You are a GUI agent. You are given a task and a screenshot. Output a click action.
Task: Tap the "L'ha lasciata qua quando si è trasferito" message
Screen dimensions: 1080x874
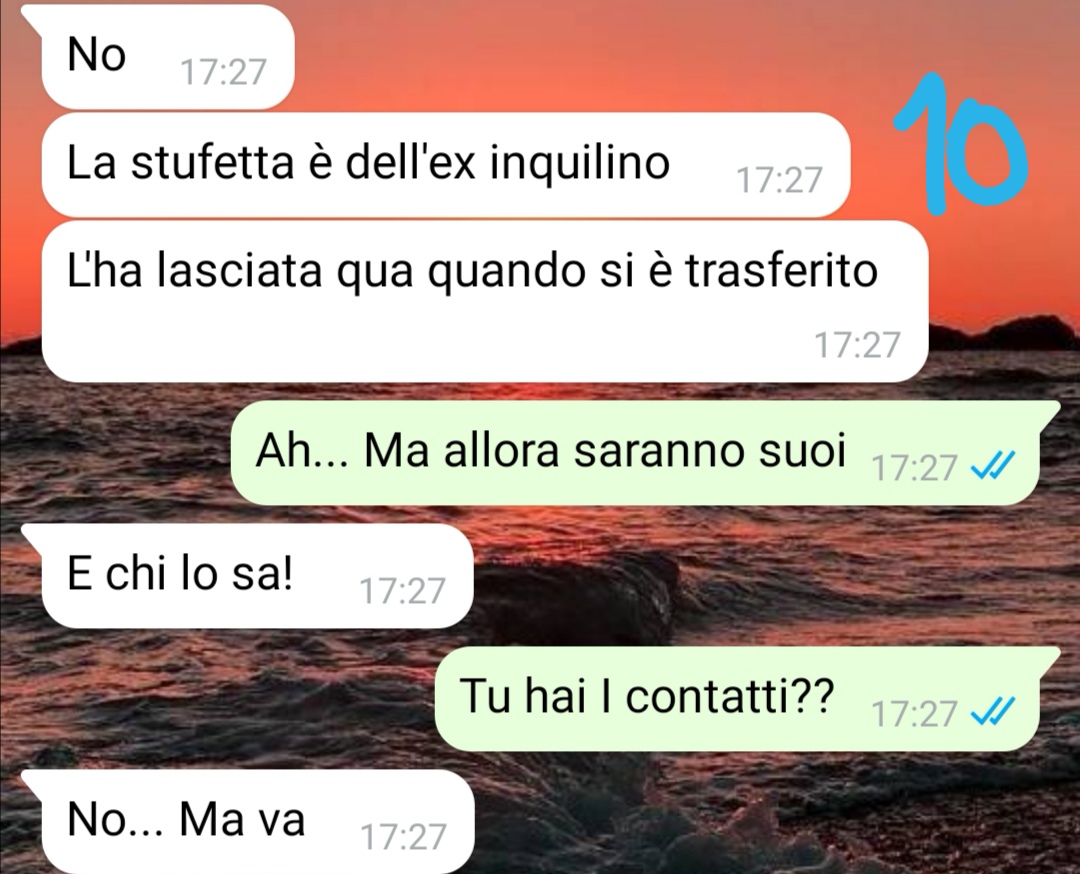pyautogui.click(x=484, y=302)
